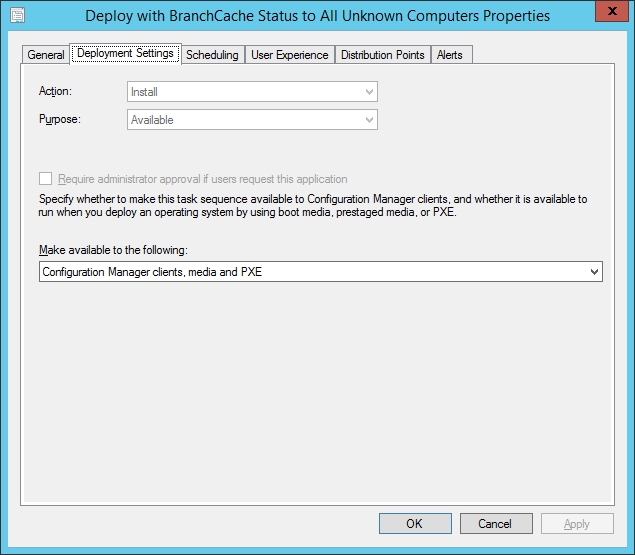
Task: Switch to the Alerts tab
Action: point(450,55)
